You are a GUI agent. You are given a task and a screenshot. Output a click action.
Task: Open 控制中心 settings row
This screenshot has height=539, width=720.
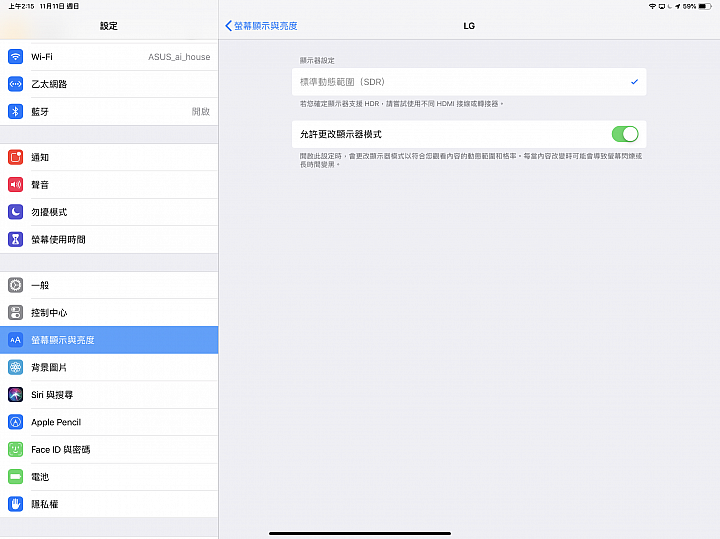[x=109, y=313]
